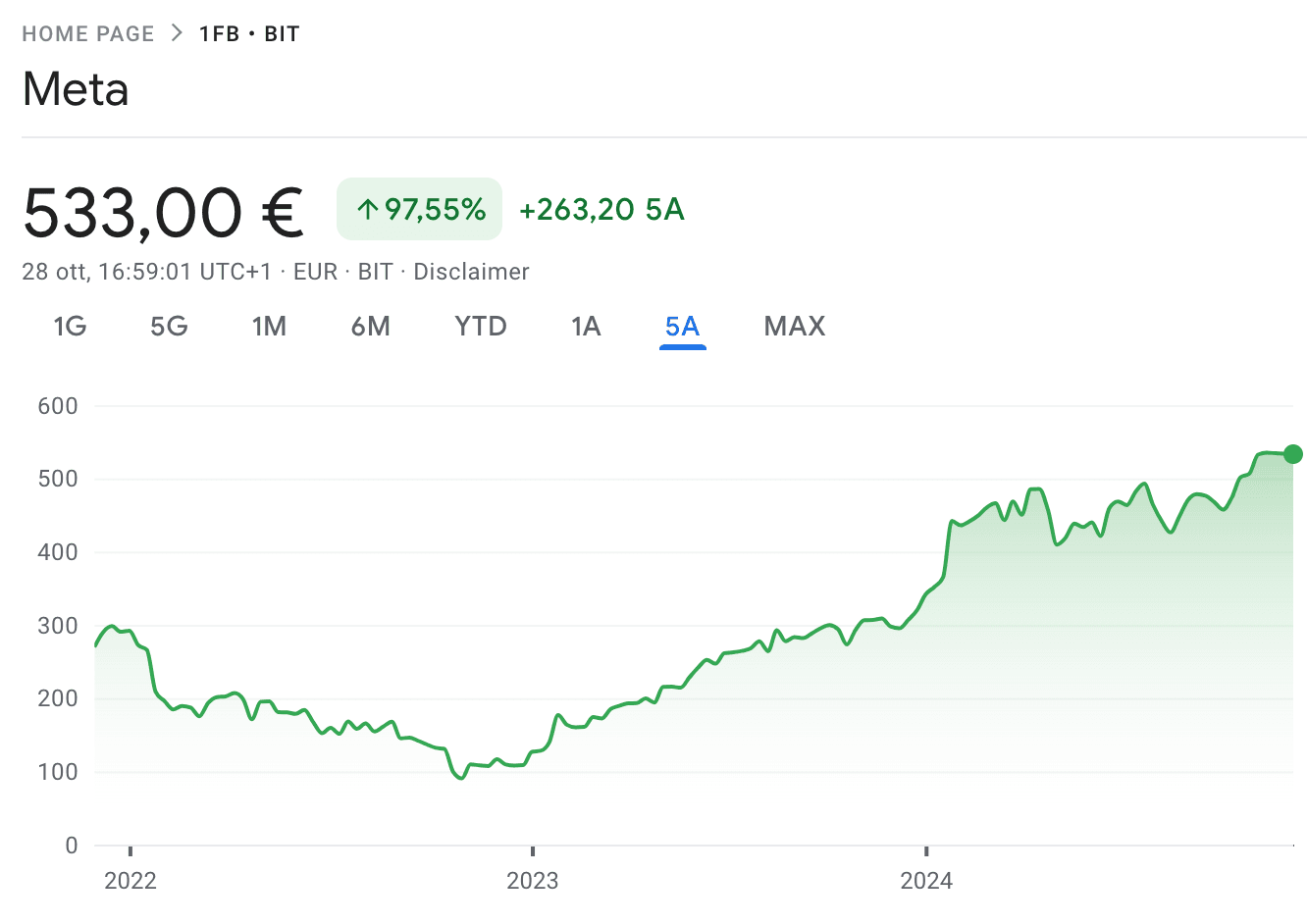1307x924 pixels.
Task: Click the green up-arrow percentage badge
Action: (419, 209)
